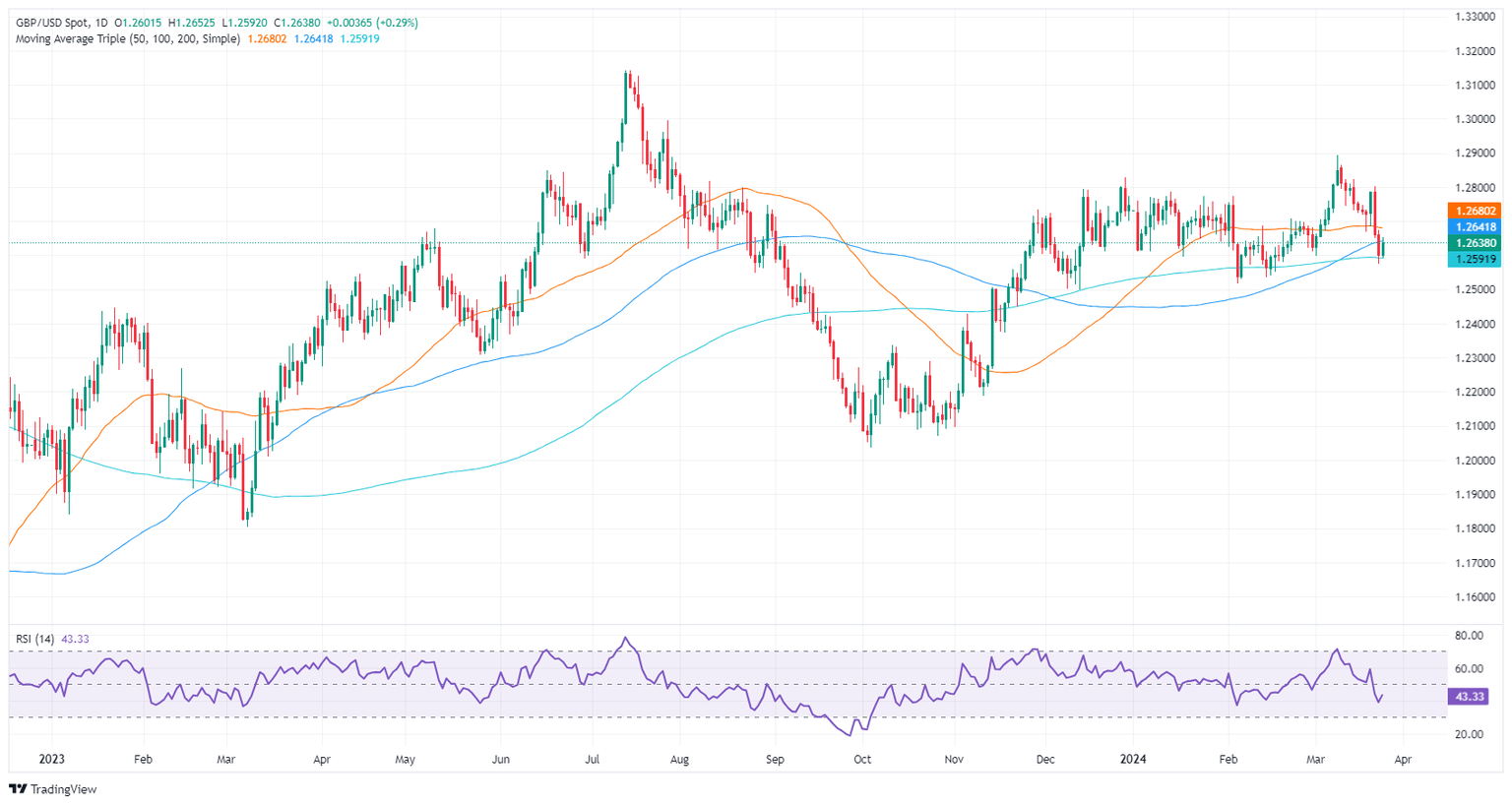Select the Jul label on date axis
The width and height of the screenshot is (1512, 805).
click(593, 760)
